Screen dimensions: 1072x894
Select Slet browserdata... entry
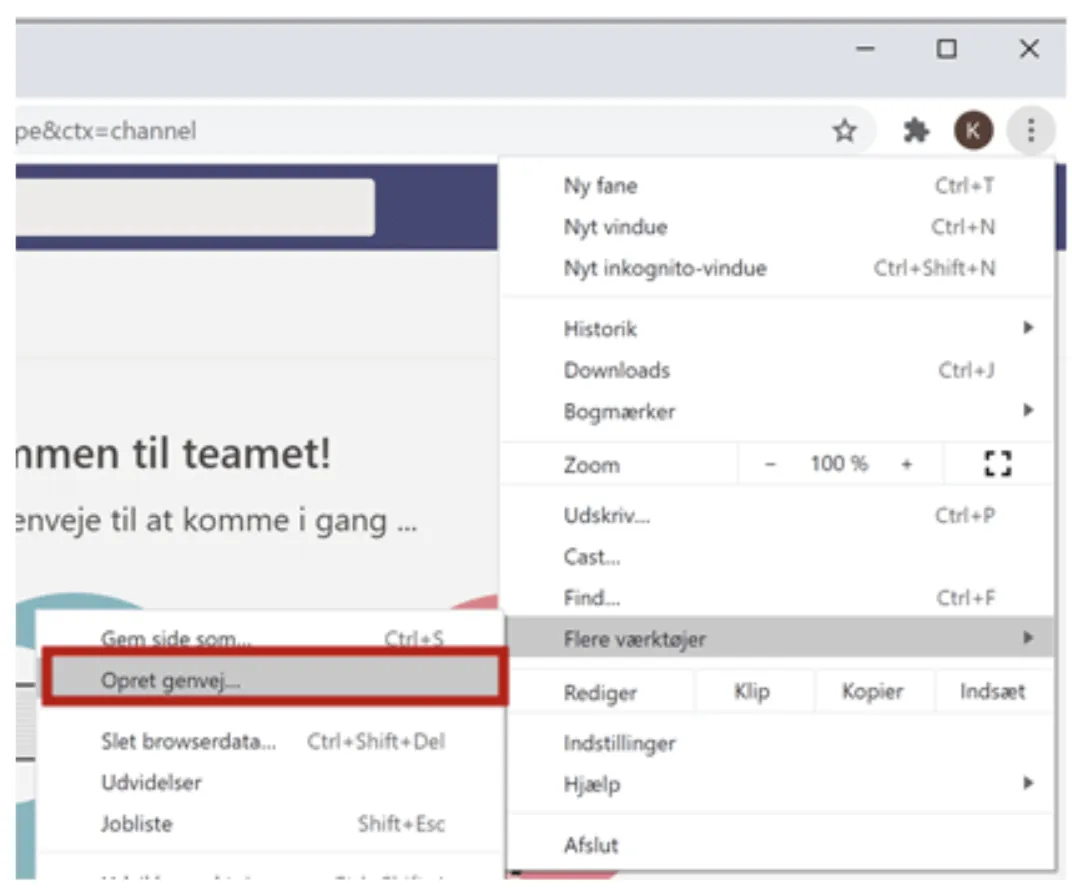271,742
